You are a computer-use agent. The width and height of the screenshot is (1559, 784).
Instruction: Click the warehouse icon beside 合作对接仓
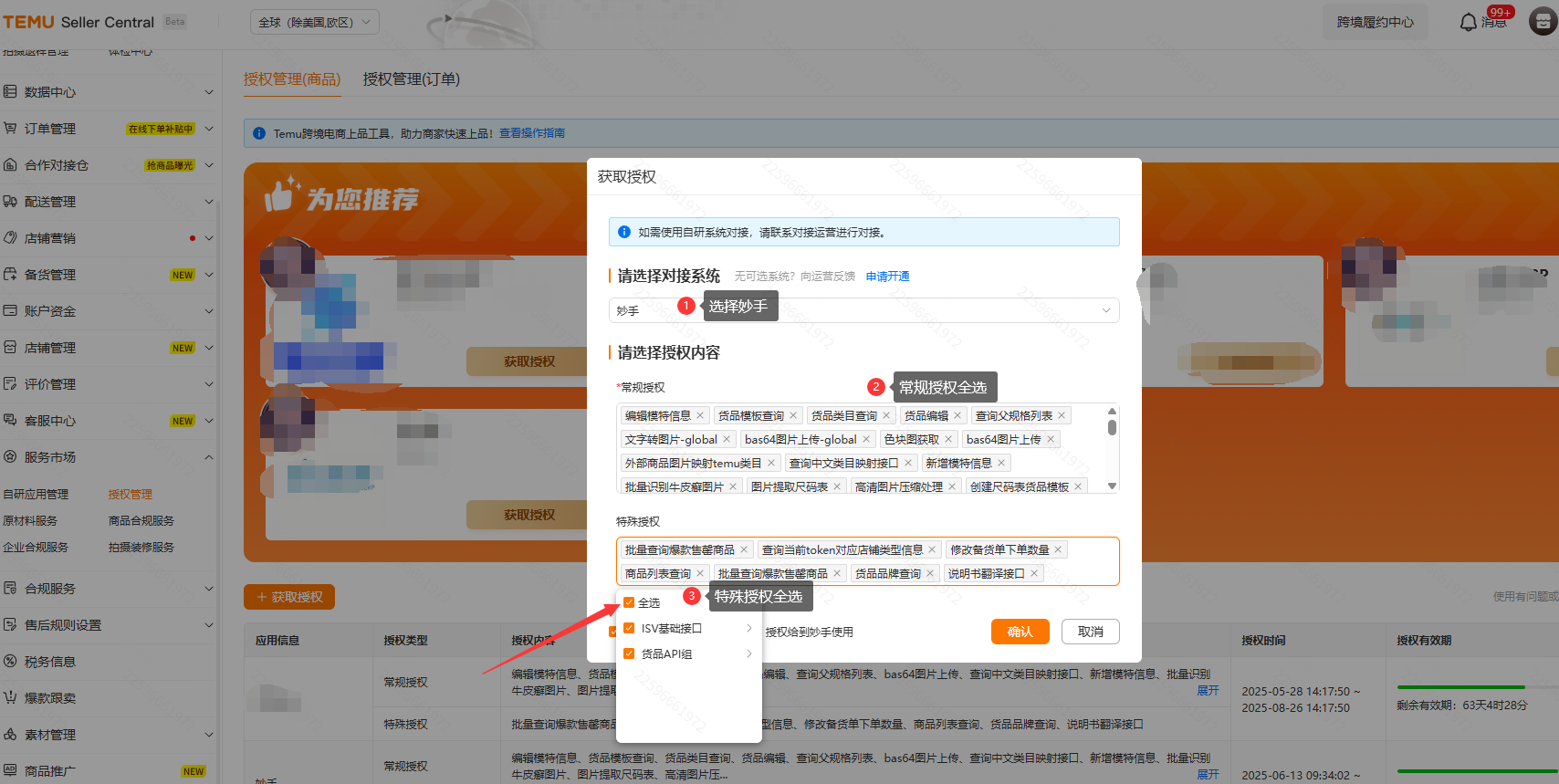(x=10, y=165)
